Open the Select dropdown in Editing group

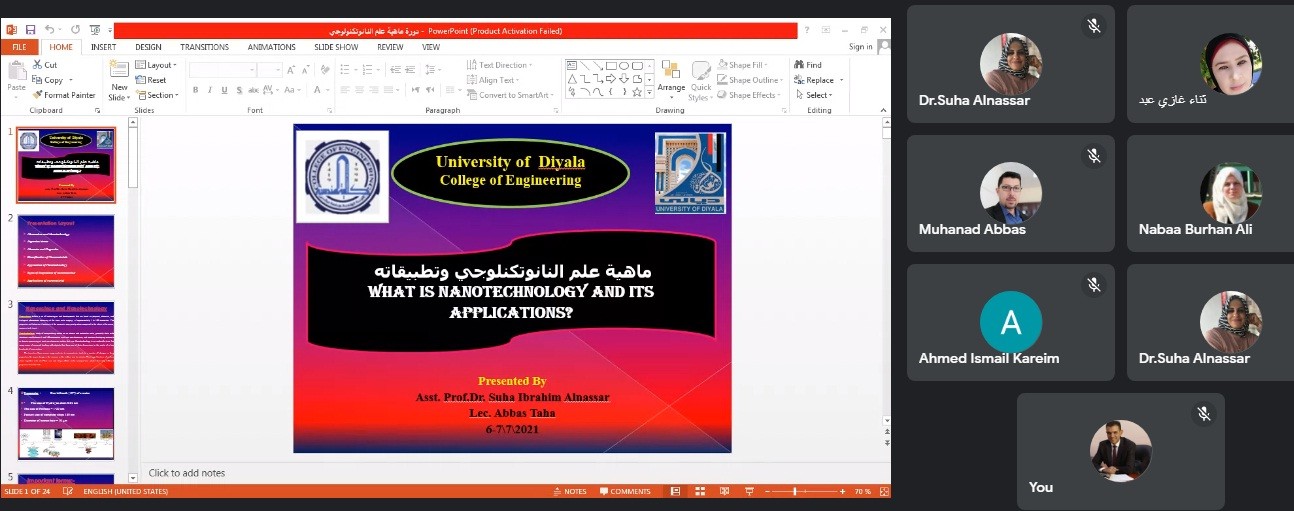pyautogui.click(x=812, y=95)
